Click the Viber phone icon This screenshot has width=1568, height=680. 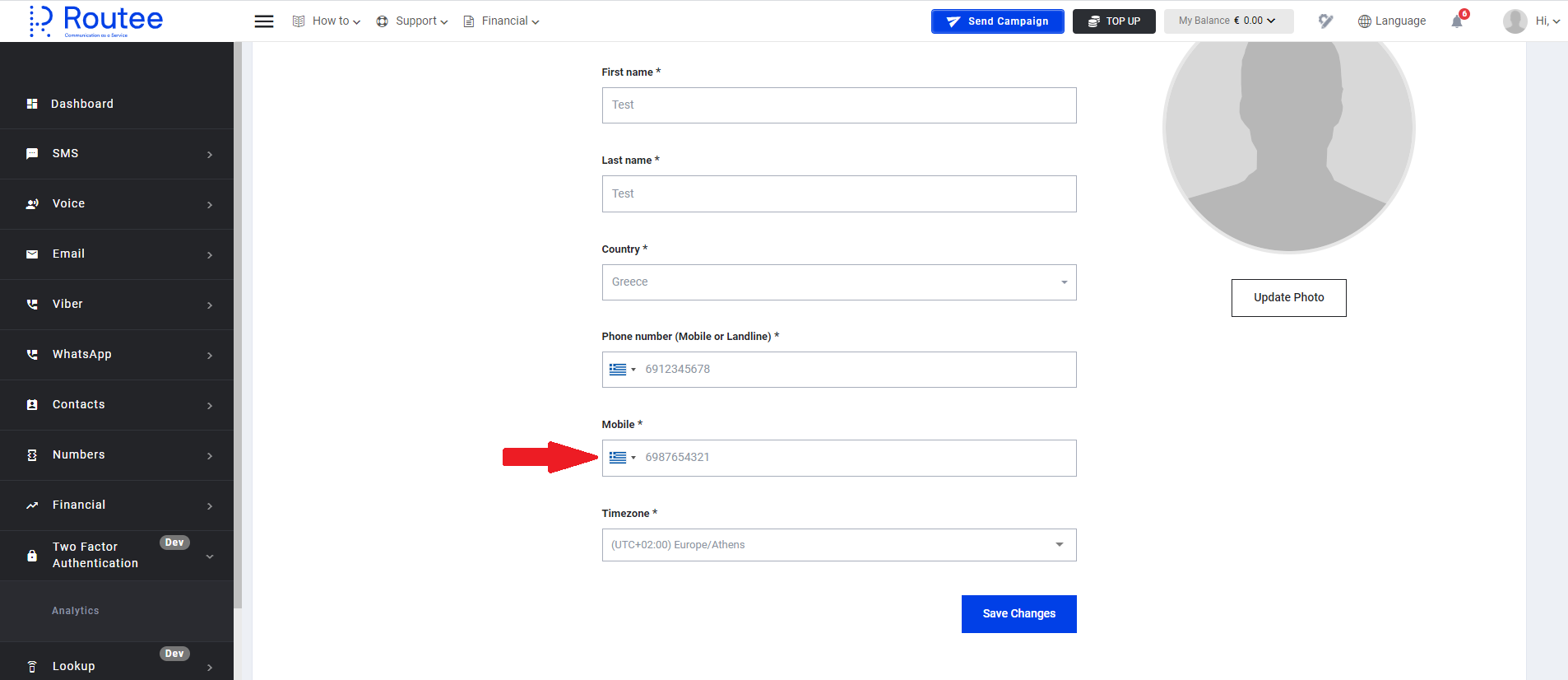[x=32, y=305]
